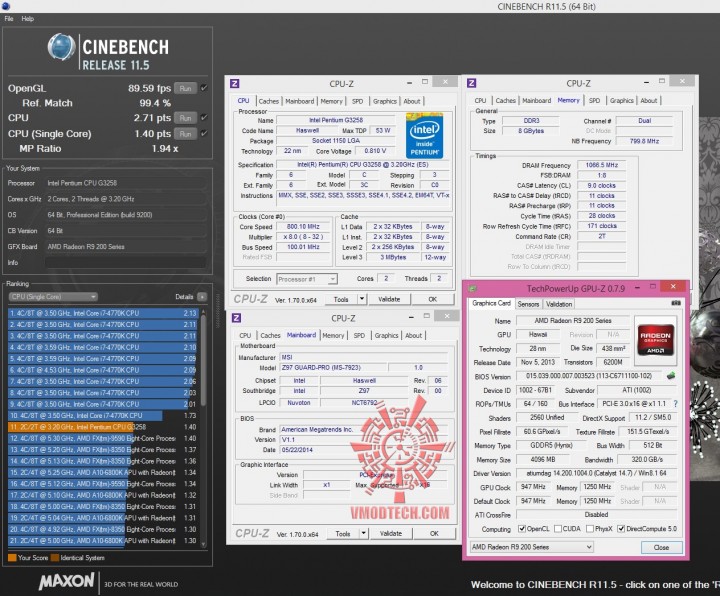Open the File menu in Cinebench
Image resolution: width=720 pixels, height=596 pixels.
pyautogui.click(x=9, y=19)
